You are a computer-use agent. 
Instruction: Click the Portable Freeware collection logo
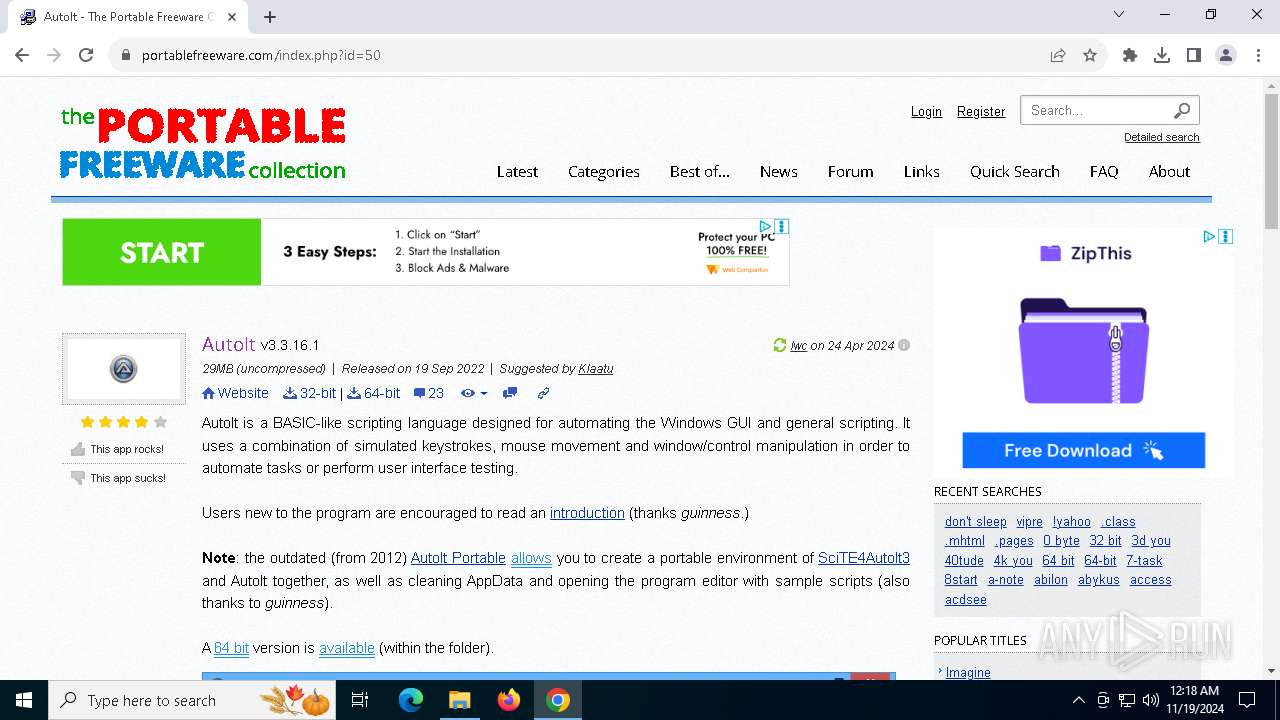203,143
